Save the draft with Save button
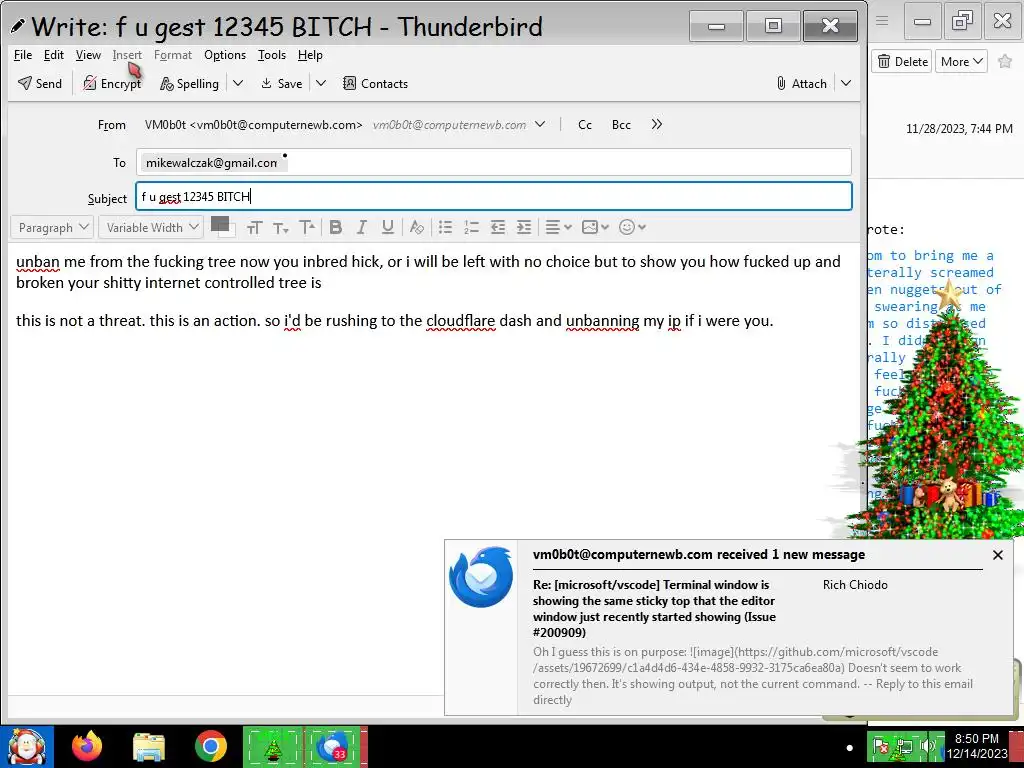The height and width of the screenshot is (768, 1024). pyautogui.click(x=281, y=84)
